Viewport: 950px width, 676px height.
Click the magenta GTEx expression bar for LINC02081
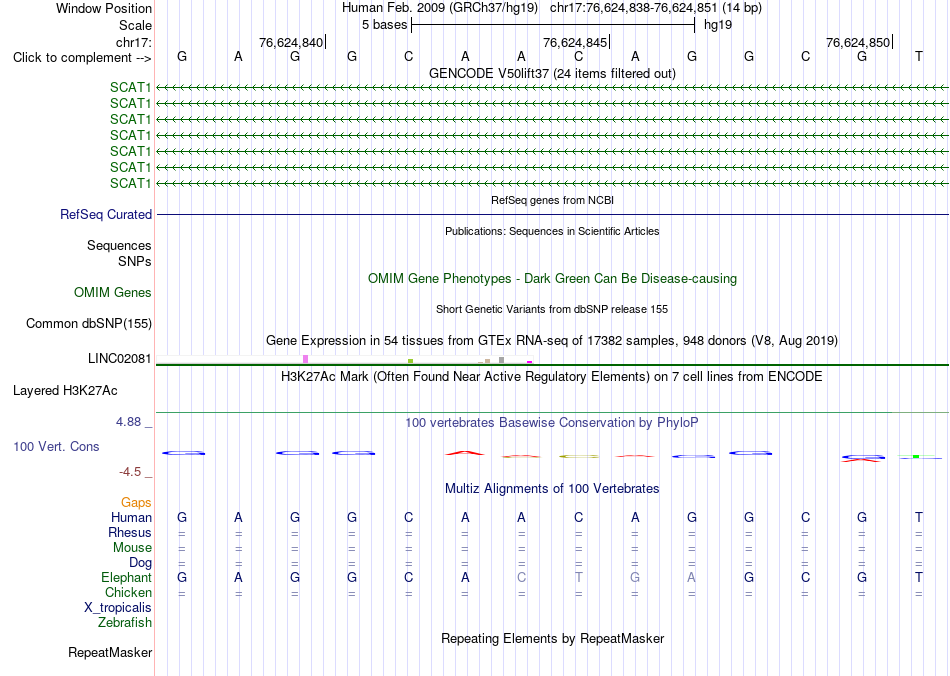(x=530, y=362)
